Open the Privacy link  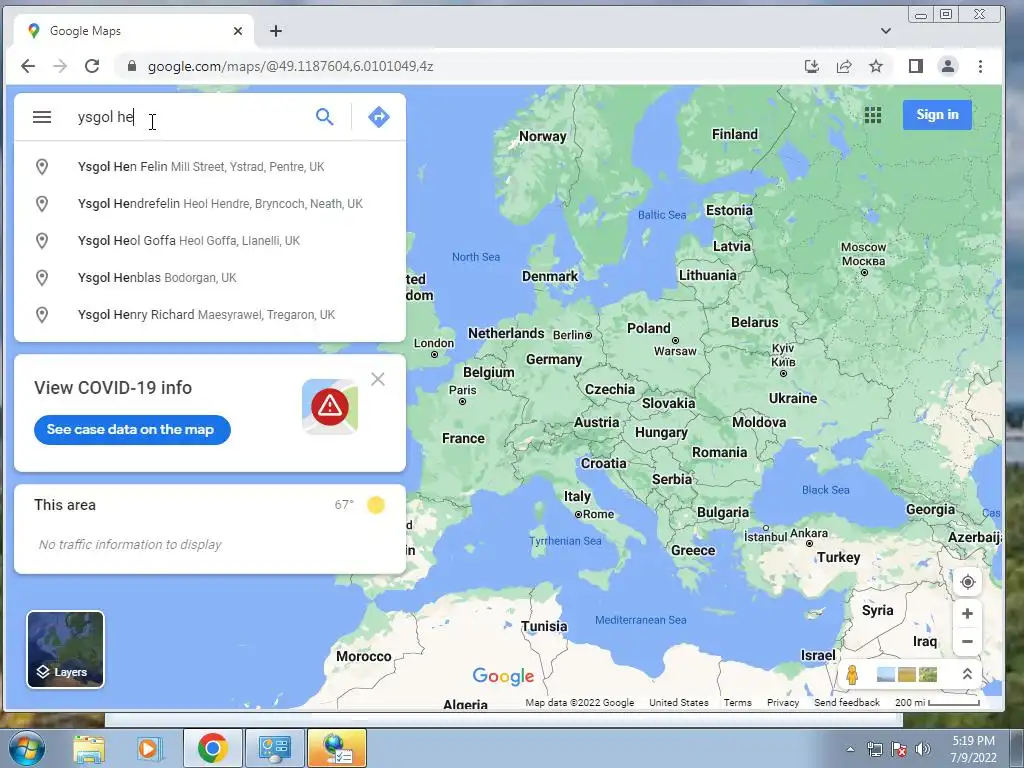(x=783, y=703)
